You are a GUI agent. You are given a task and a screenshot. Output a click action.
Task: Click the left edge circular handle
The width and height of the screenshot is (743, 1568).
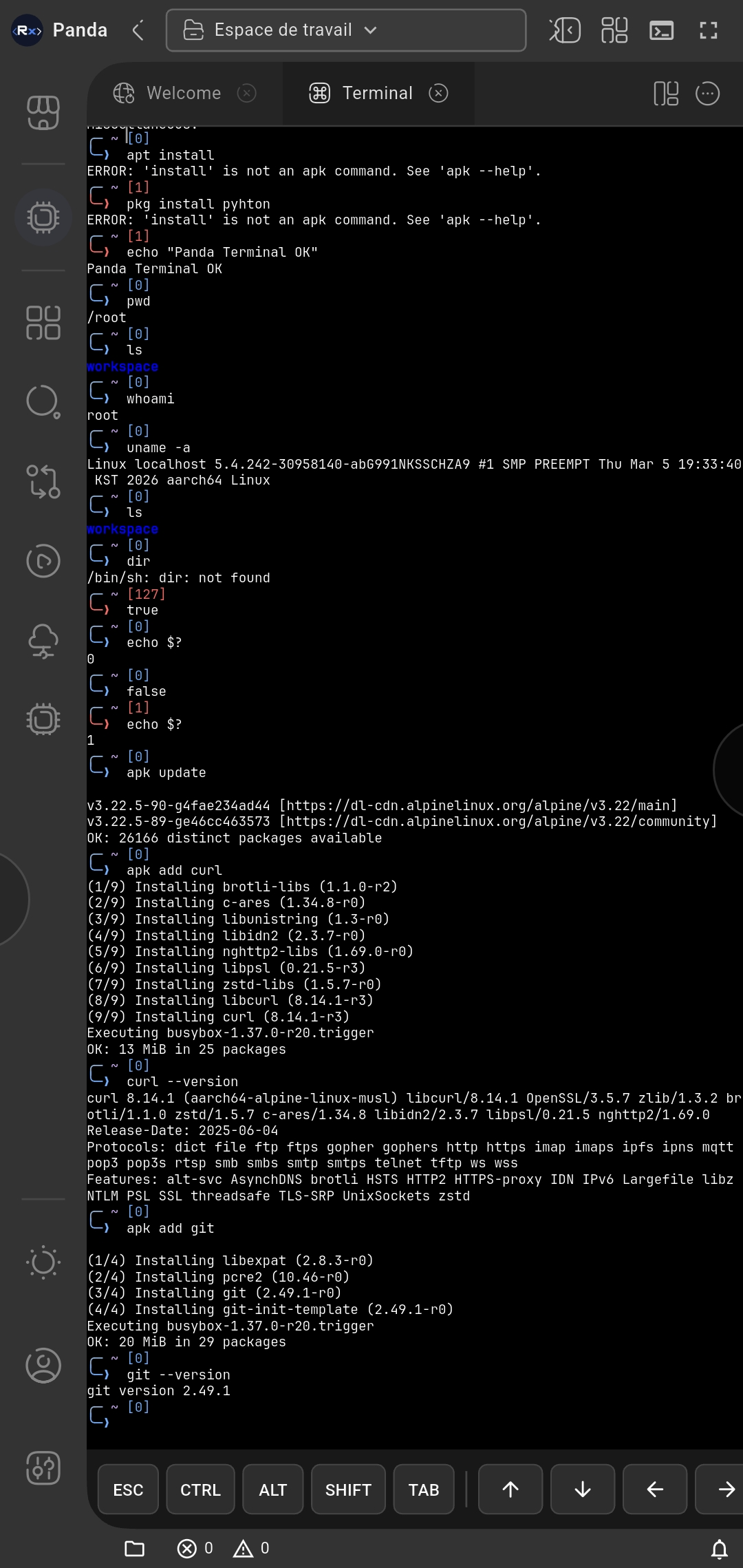(14, 899)
